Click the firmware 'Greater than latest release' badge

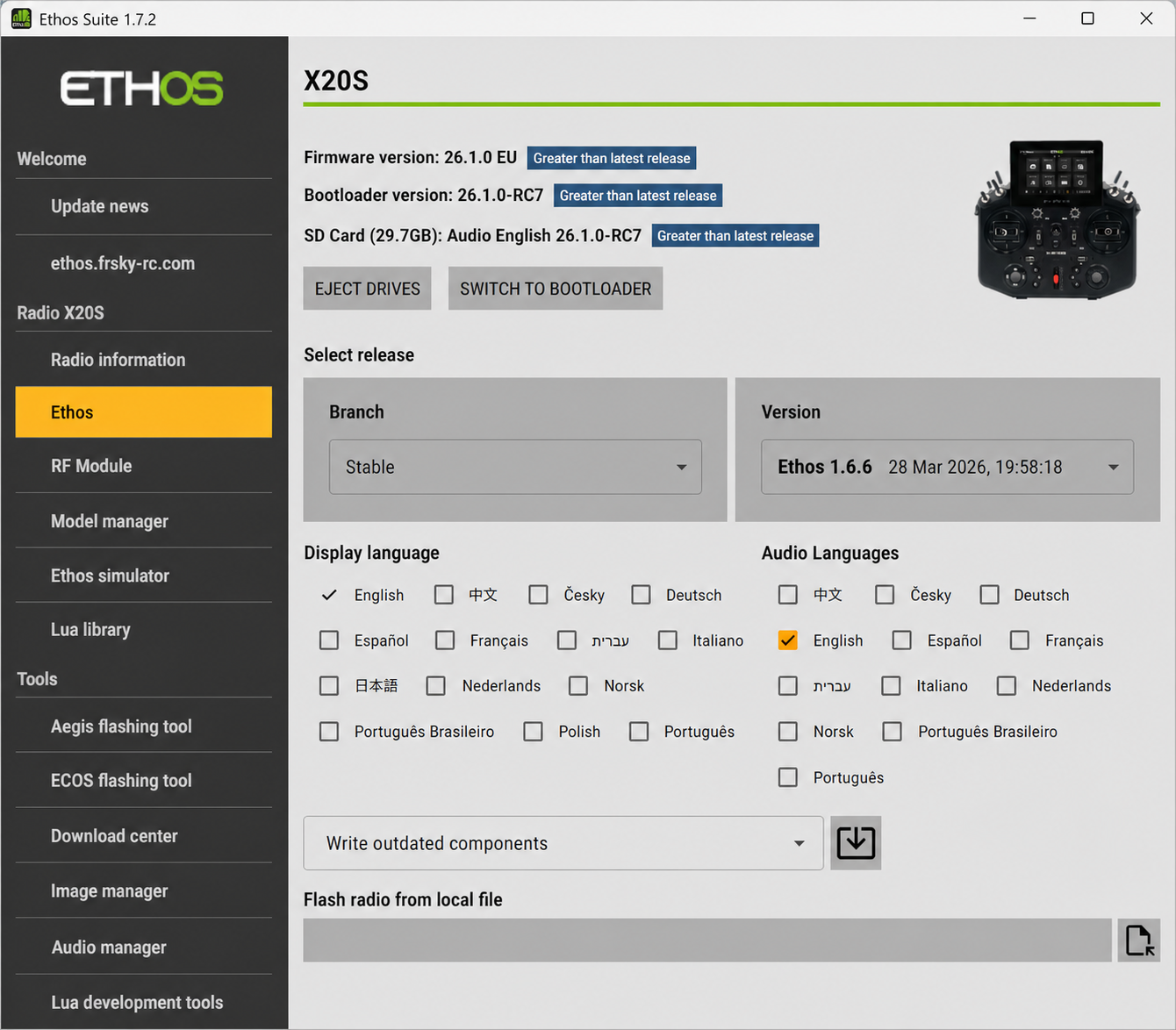click(612, 158)
